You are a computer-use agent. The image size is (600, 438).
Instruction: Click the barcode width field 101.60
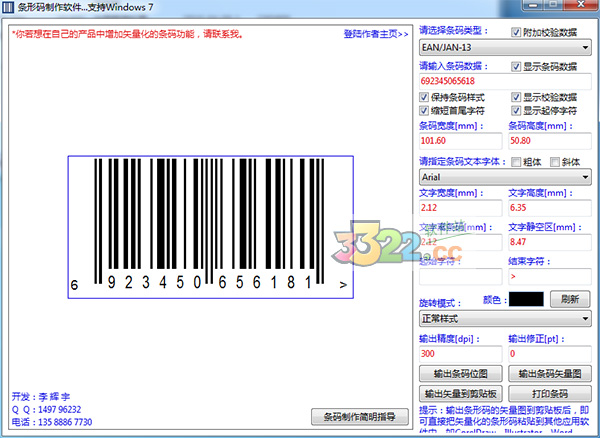pyautogui.click(x=461, y=141)
